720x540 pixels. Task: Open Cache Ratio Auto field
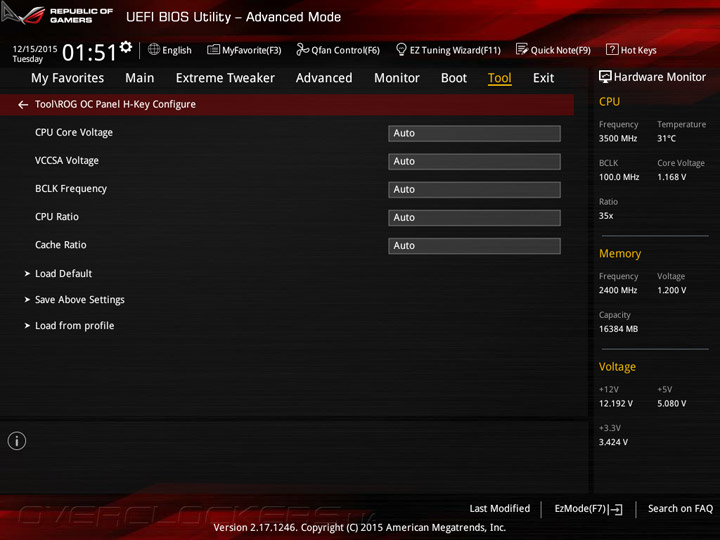[x=474, y=246]
